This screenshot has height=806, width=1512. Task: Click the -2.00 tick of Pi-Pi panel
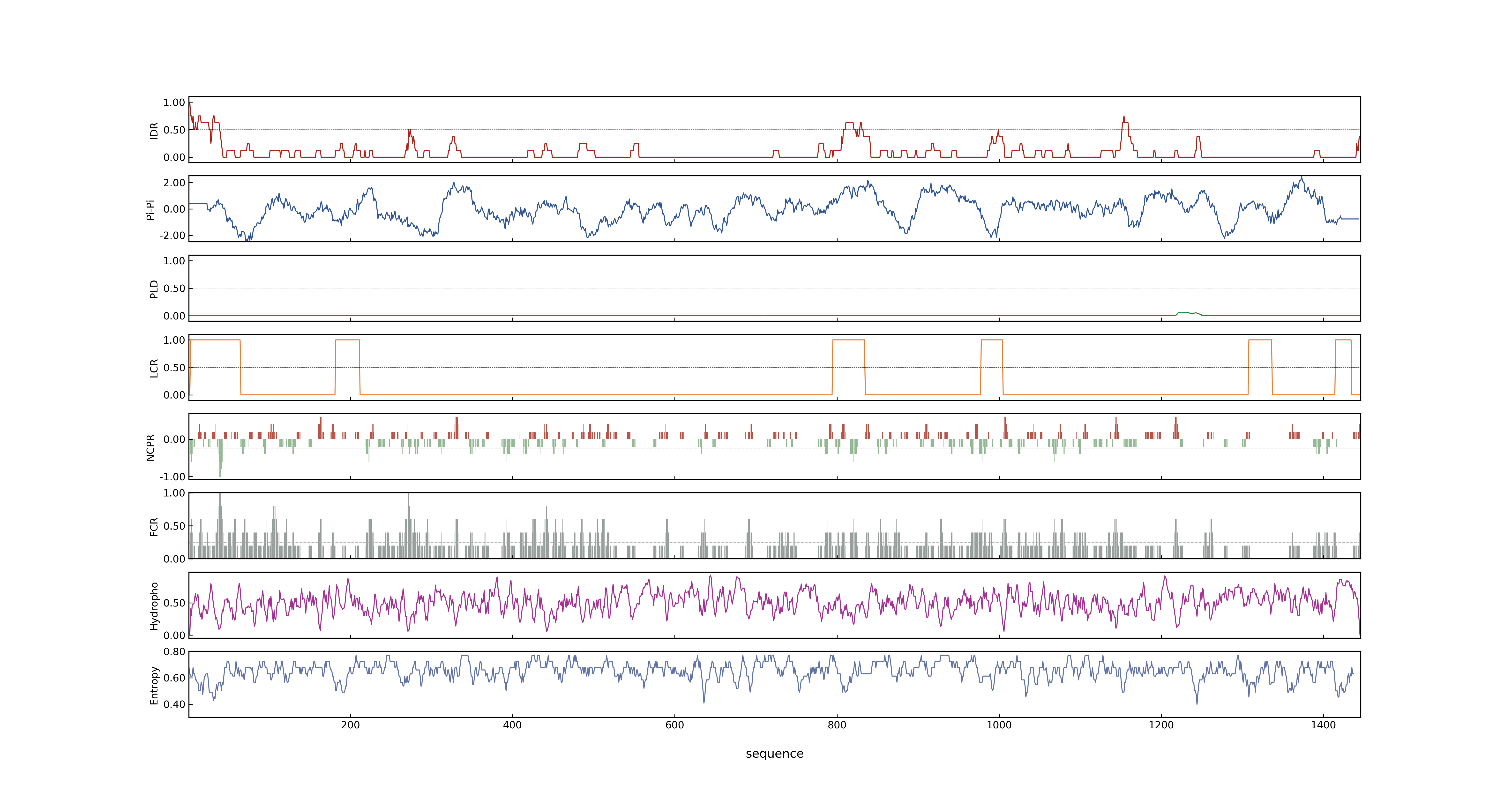coord(172,235)
